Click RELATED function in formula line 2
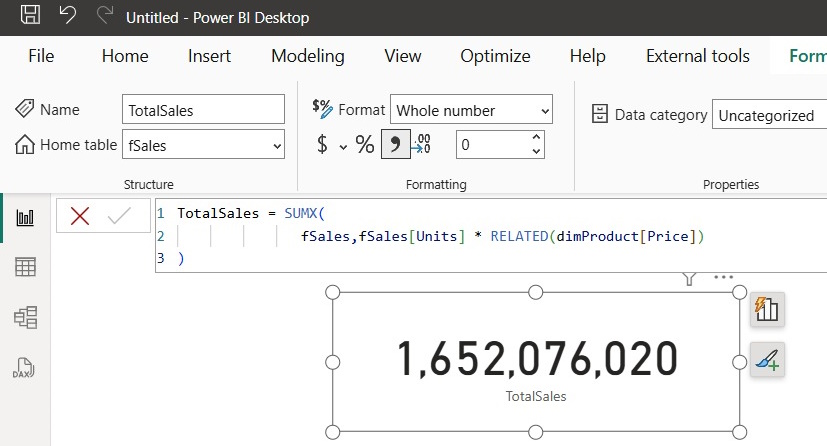Image resolution: width=827 pixels, height=446 pixels. (x=519, y=236)
